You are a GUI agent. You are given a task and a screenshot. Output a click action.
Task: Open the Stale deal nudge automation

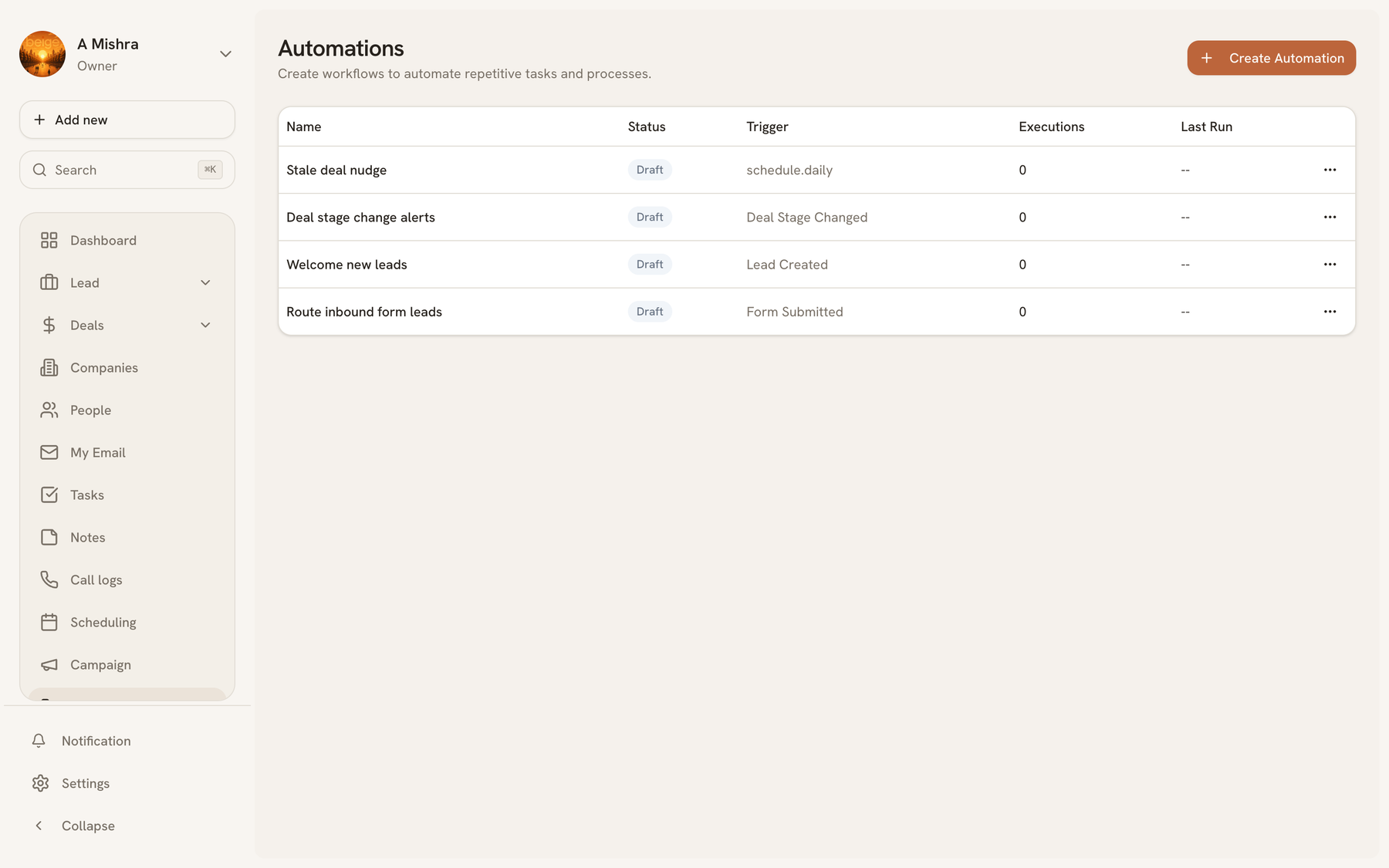tap(336, 170)
